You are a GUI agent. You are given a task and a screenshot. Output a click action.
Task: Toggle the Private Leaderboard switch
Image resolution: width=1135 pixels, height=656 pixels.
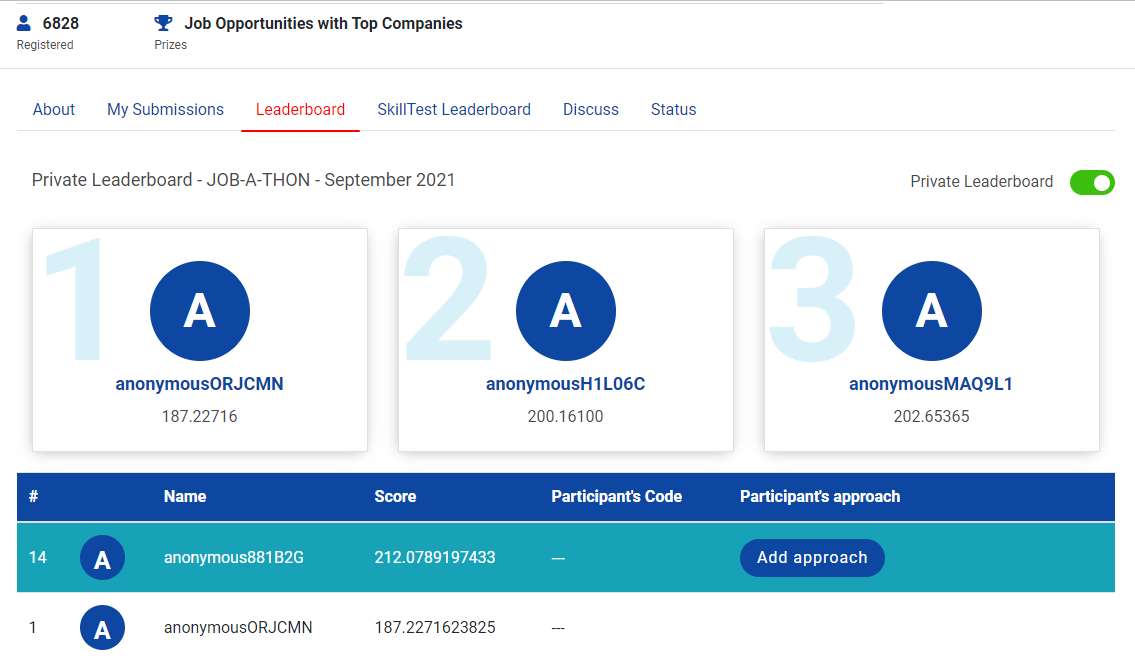(1092, 182)
